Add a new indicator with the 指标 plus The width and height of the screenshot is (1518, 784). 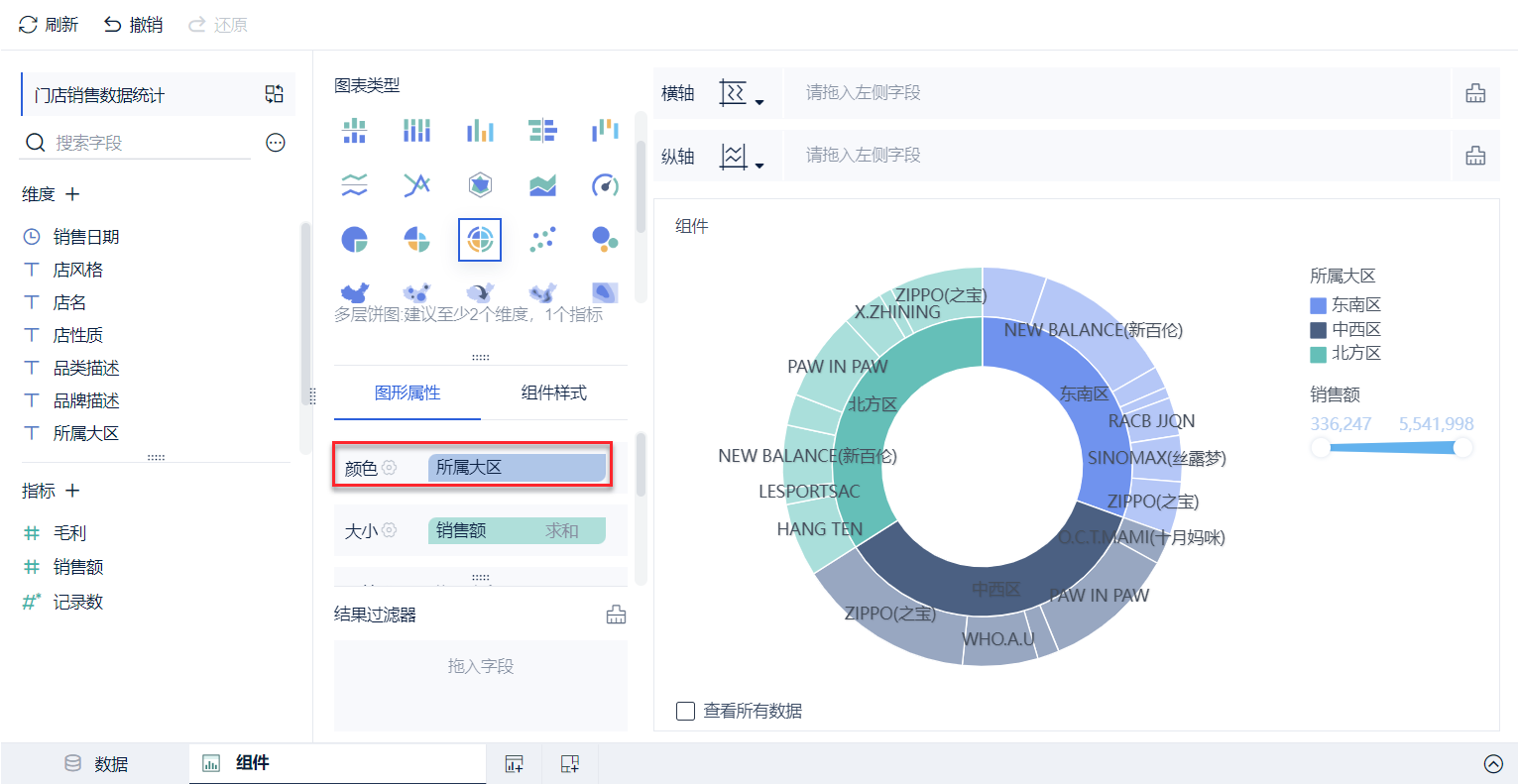click(x=72, y=491)
